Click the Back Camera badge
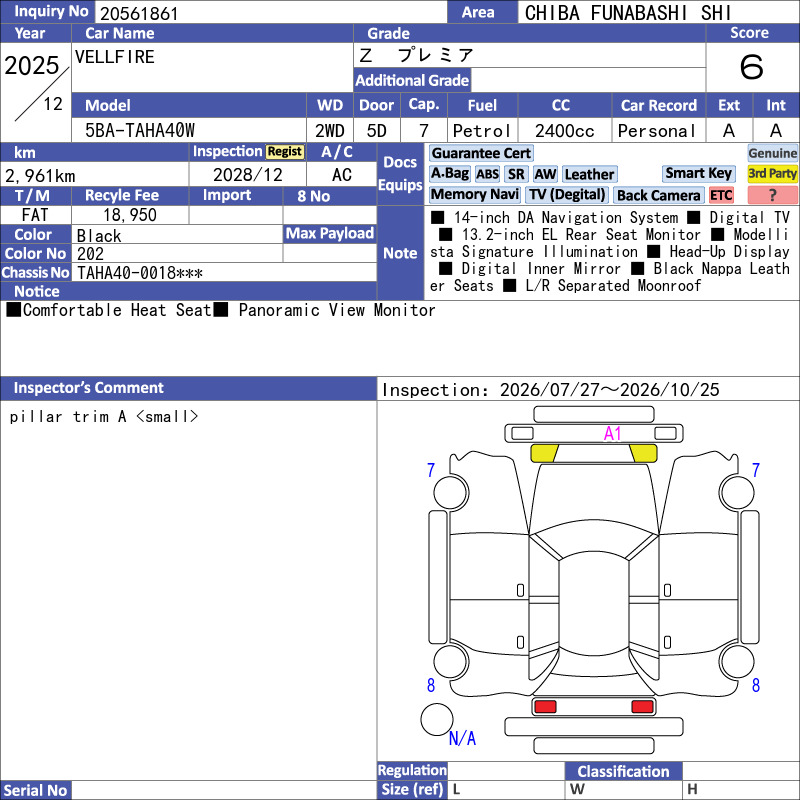800x800 pixels. (659, 195)
